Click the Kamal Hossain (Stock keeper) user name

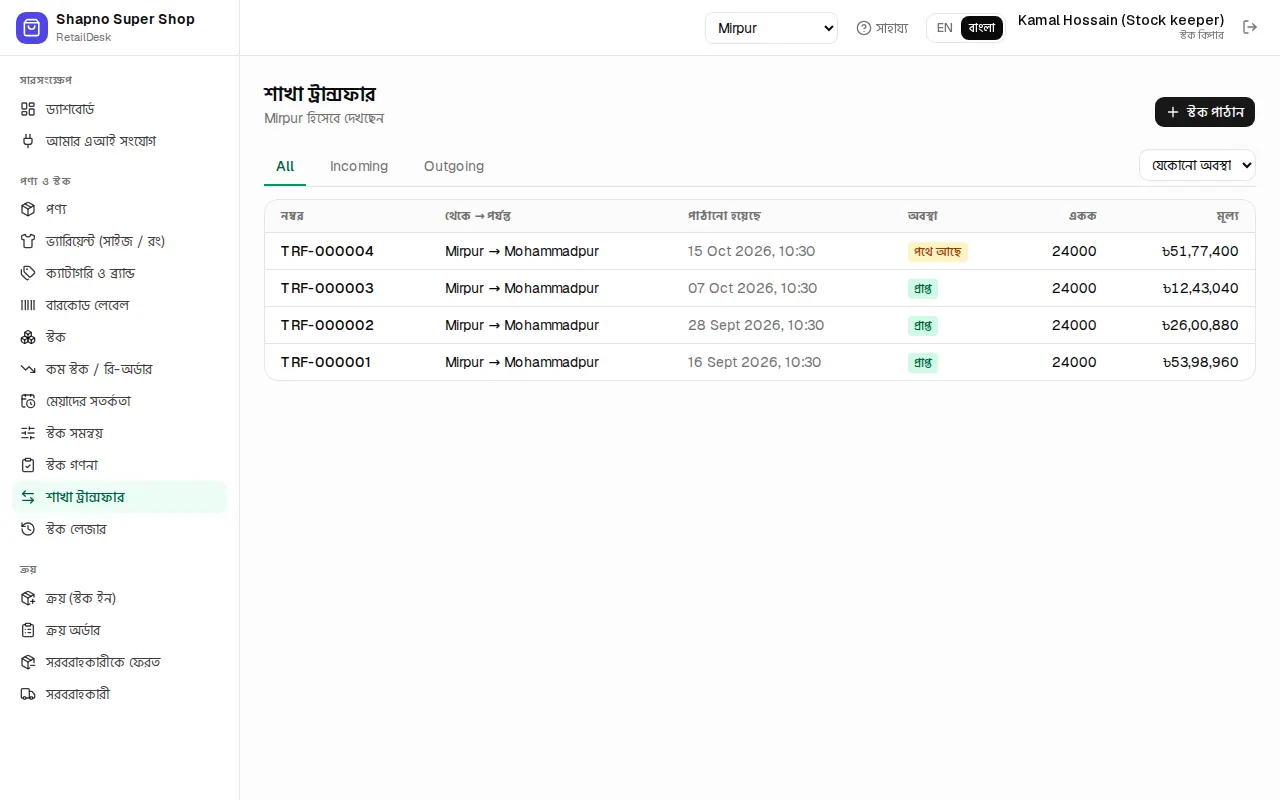coord(1121,20)
